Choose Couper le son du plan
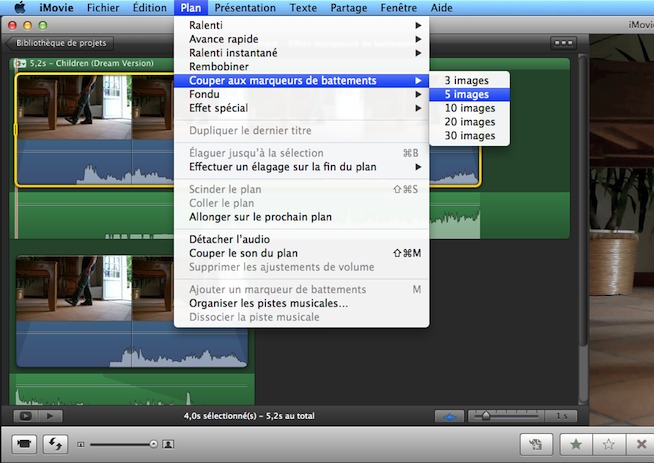654x463 pixels. (302, 253)
